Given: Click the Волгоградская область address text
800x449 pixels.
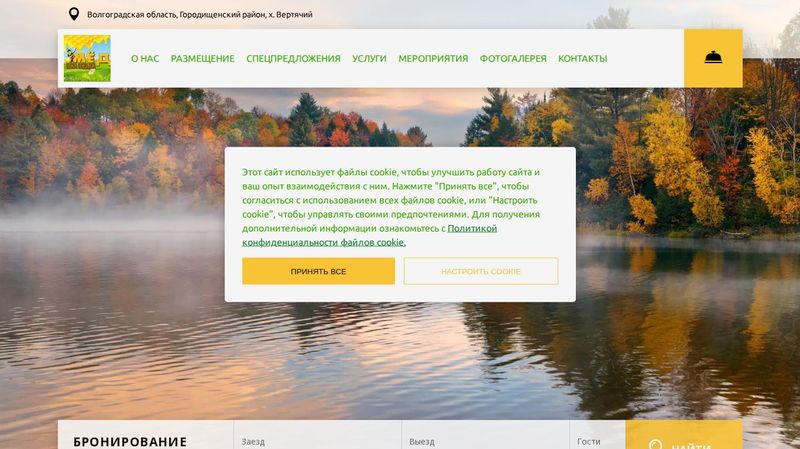Looking at the screenshot, I should pos(199,14).
